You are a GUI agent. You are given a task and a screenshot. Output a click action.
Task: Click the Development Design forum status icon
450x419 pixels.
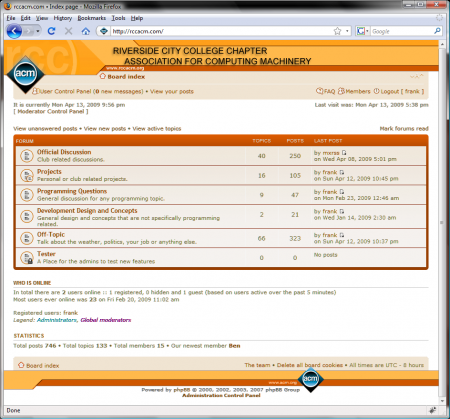click(x=27, y=217)
